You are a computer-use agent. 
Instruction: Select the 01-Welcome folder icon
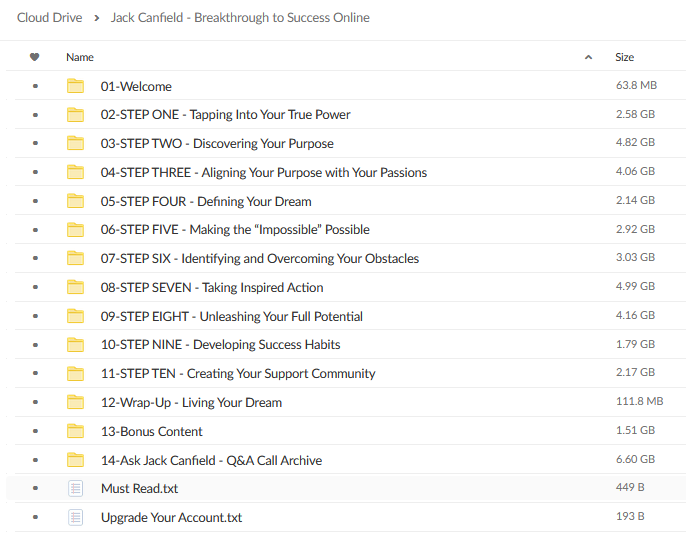click(76, 86)
